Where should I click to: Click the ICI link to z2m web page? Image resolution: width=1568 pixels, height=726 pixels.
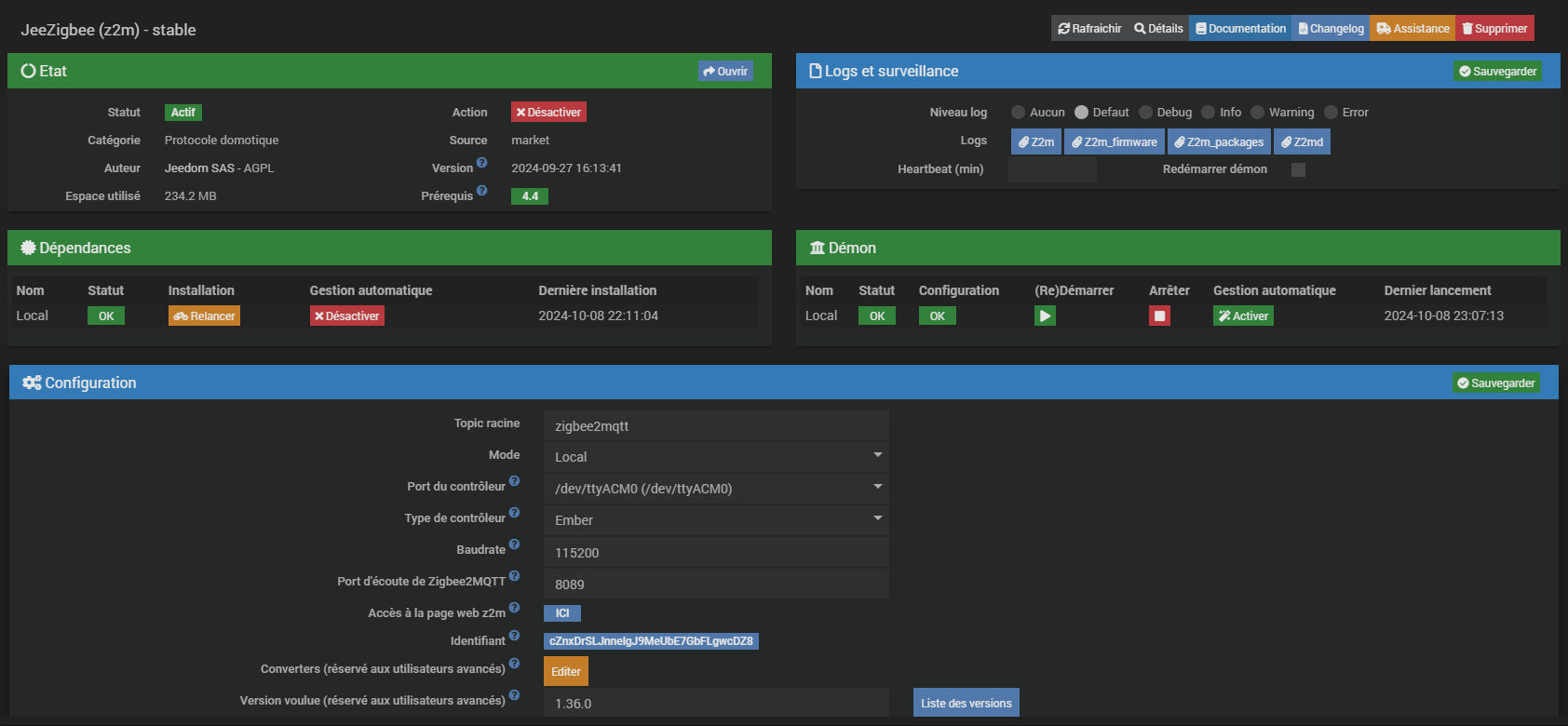point(562,612)
